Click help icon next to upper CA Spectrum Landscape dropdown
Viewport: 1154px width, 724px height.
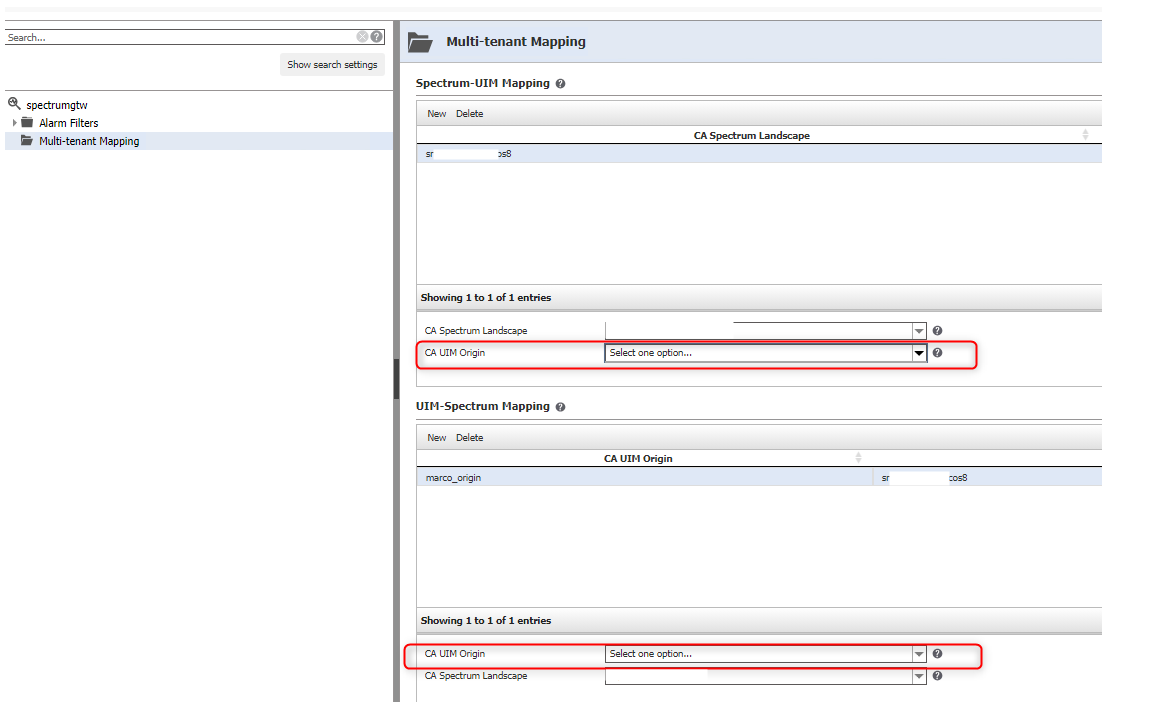937,331
